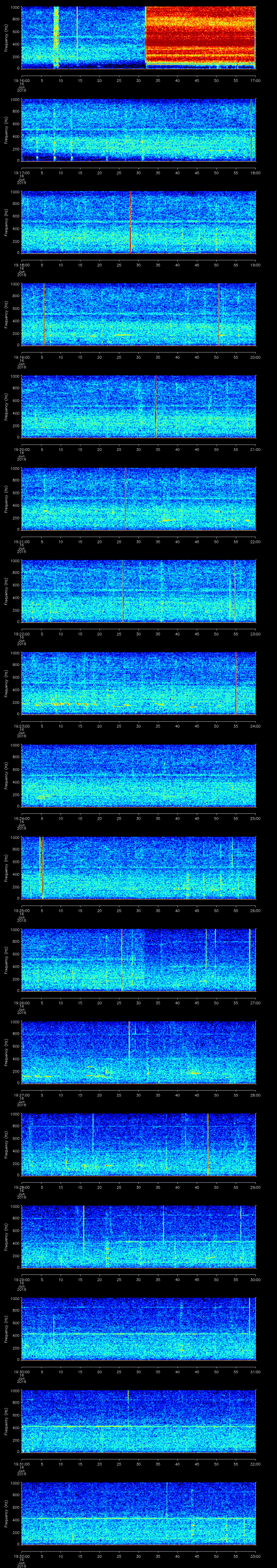277x1568 pixels.
Task: Click the spectrogram panel starting at 19:21:00
Action: [x=138, y=499]
